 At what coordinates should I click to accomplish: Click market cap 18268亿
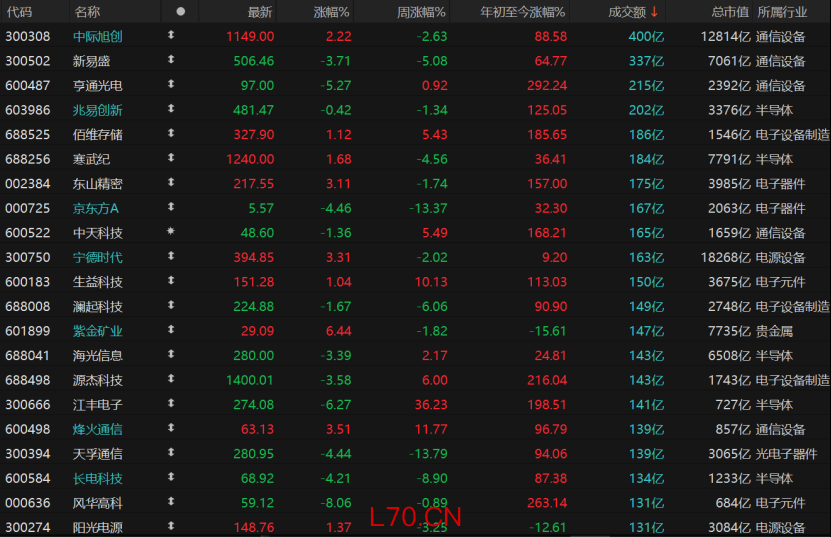pos(726,258)
